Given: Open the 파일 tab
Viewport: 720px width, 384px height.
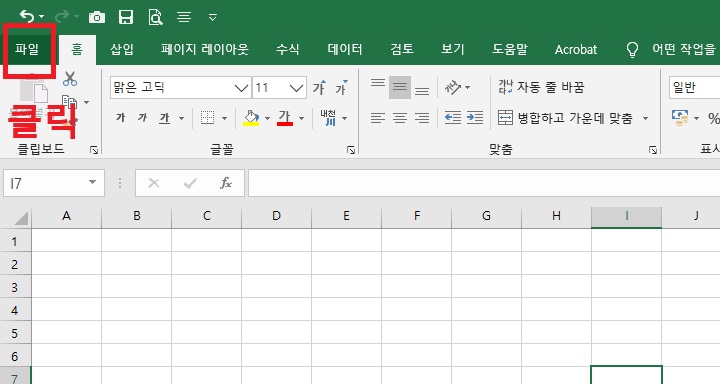Looking at the screenshot, I should (27, 49).
